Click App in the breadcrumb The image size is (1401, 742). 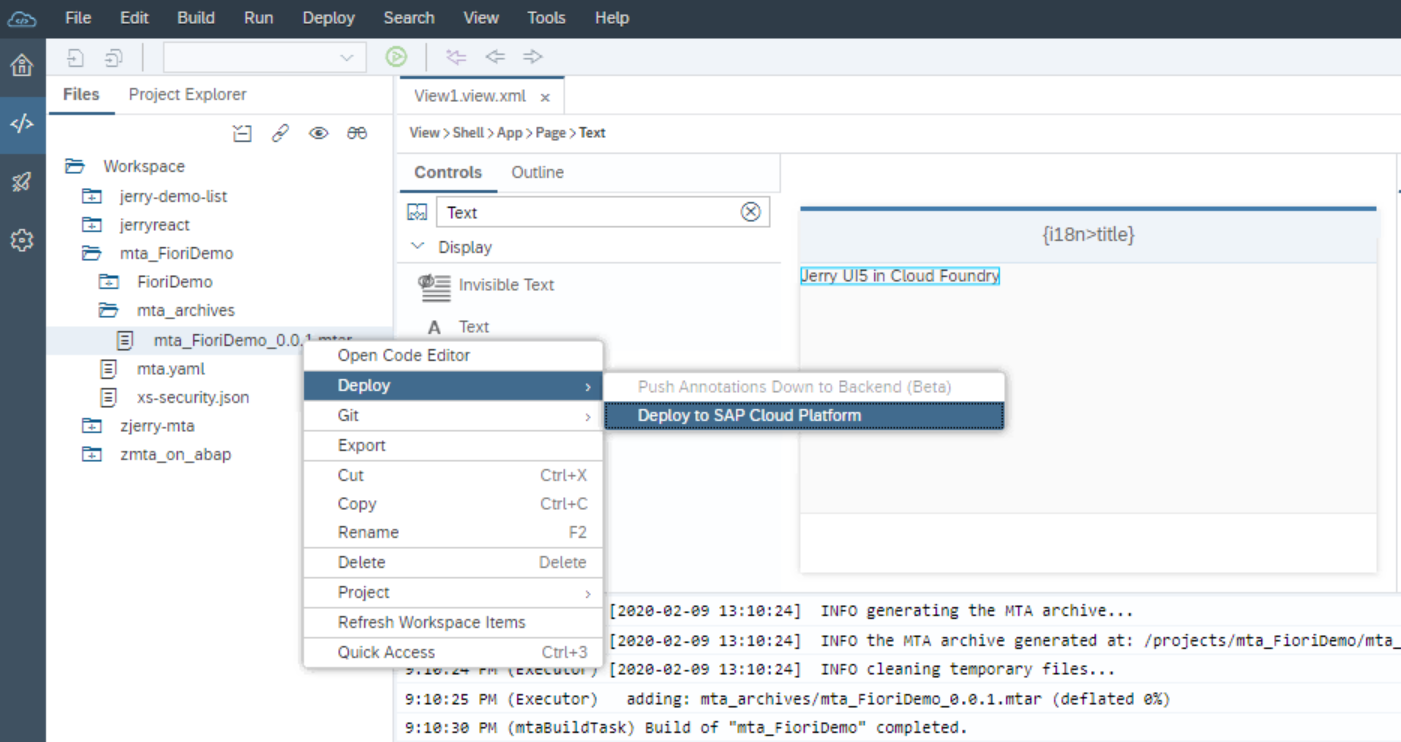[x=510, y=133]
